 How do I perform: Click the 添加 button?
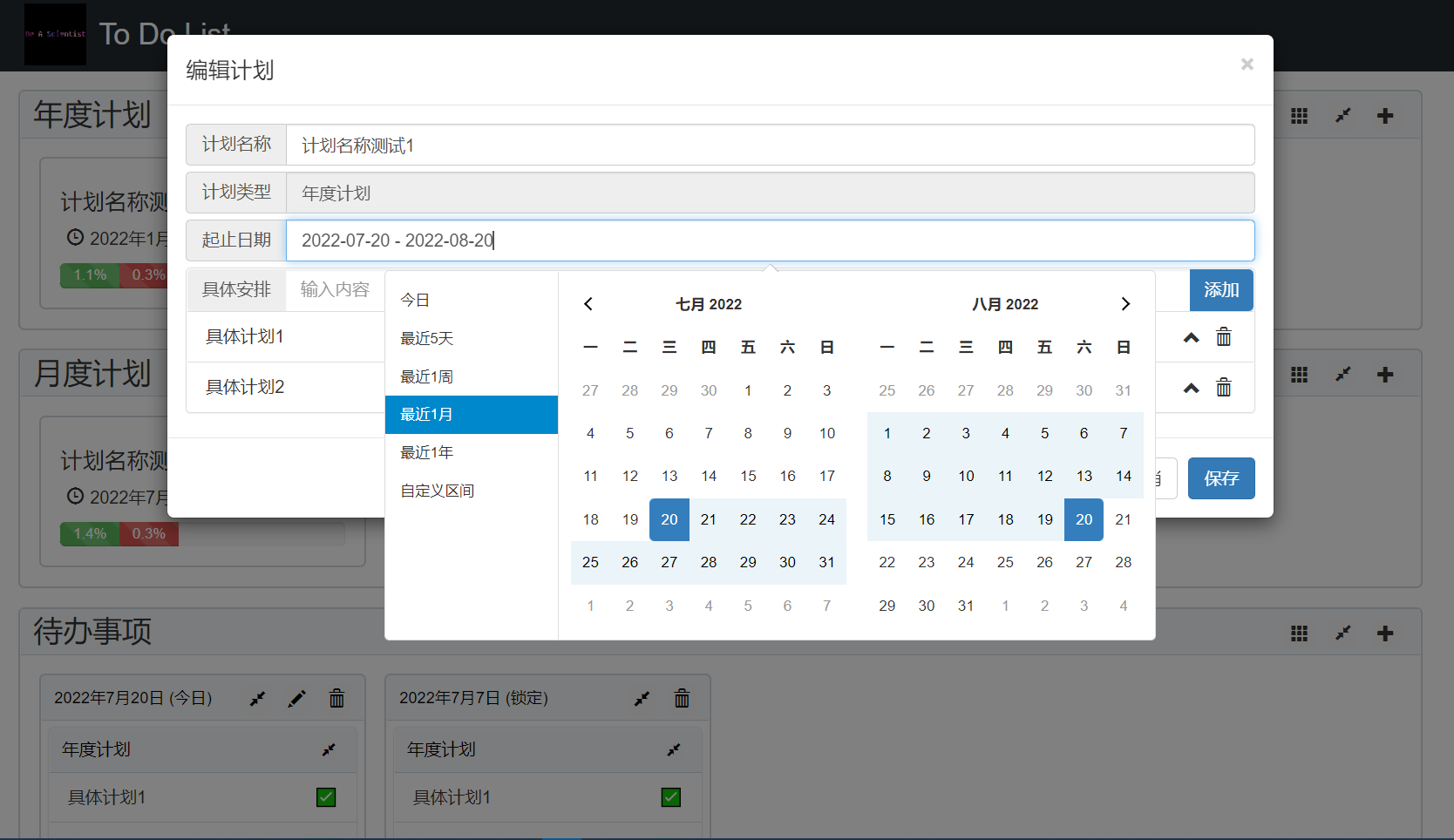click(1220, 290)
